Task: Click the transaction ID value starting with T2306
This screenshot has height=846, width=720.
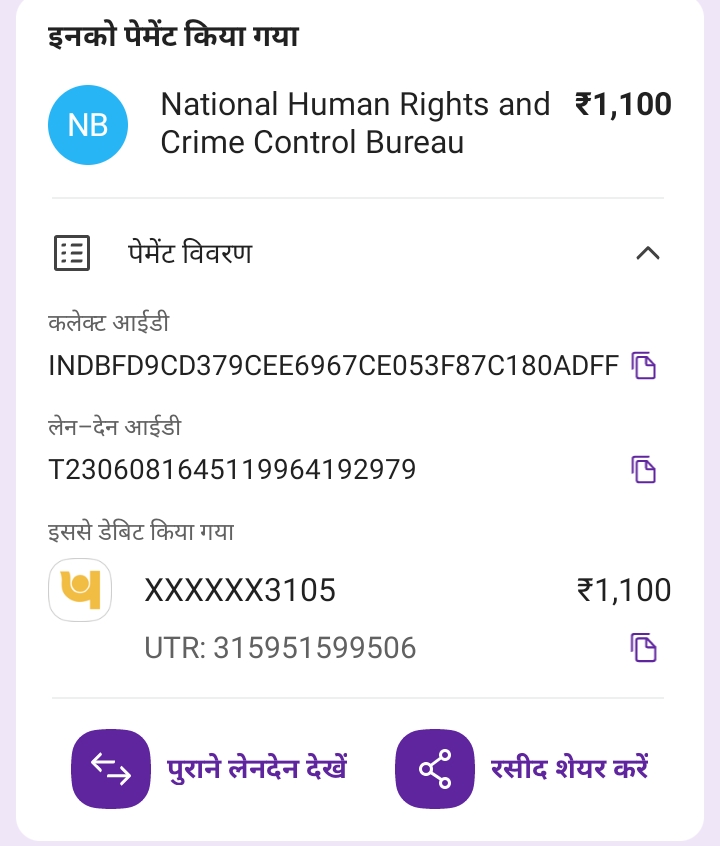Action: (x=232, y=469)
